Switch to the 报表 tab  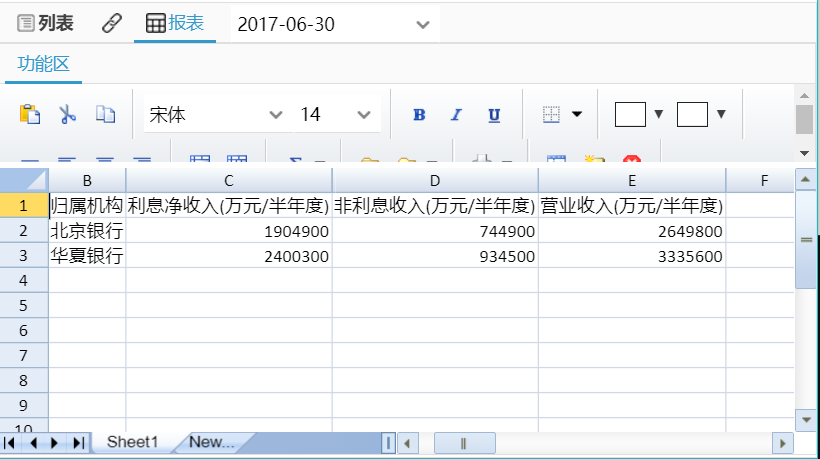(x=175, y=24)
